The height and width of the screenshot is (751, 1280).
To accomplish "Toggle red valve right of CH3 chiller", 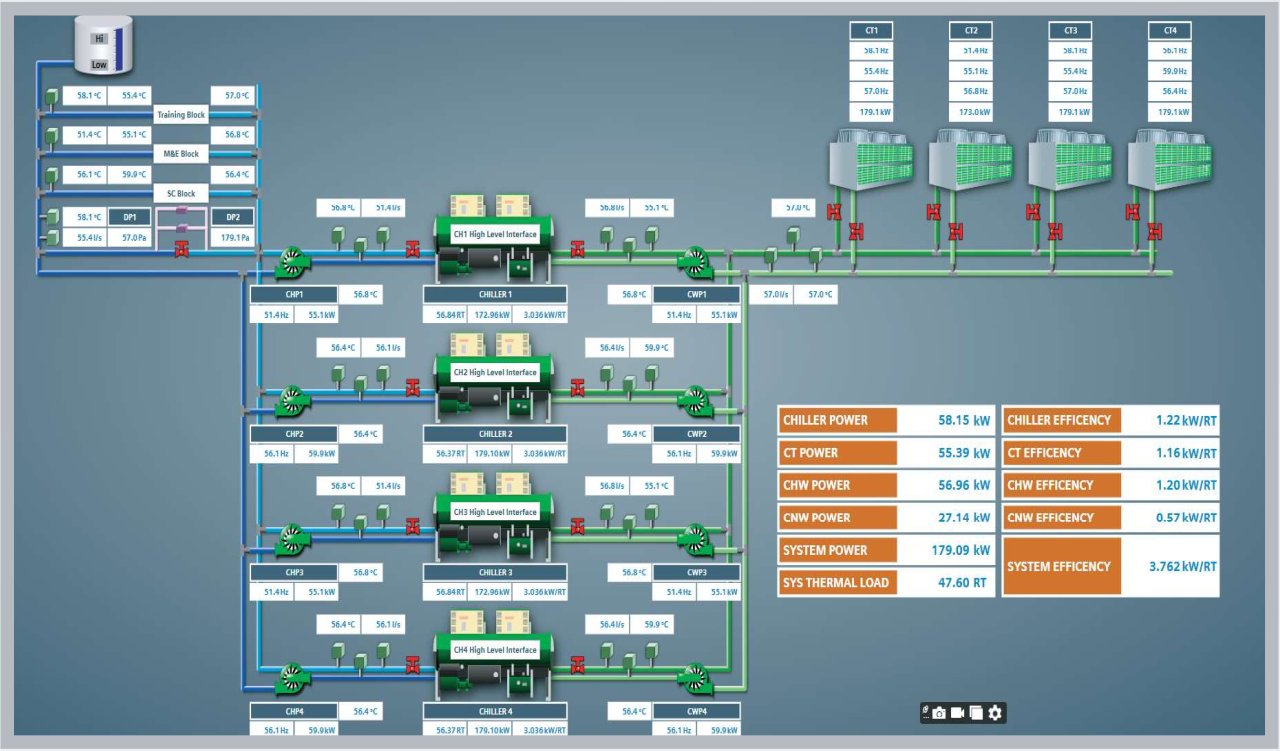I will (x=577, y=525).
